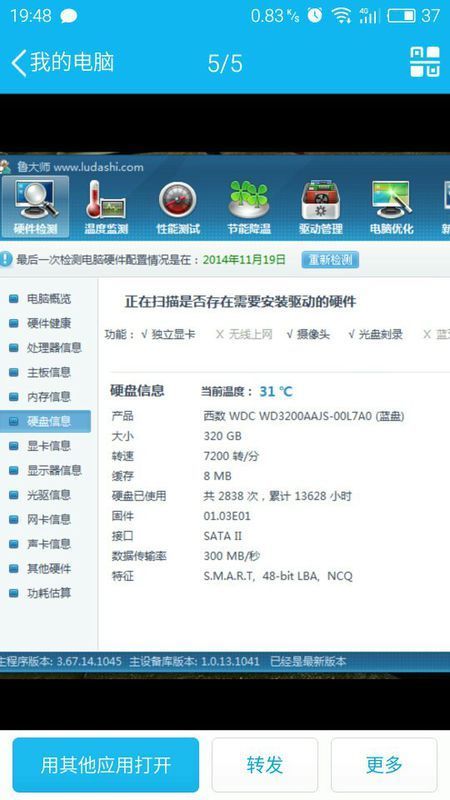Viewport: 450px width, 800px height.
Task: Click firmware value 01.03E01
Action: click(227, 516)
